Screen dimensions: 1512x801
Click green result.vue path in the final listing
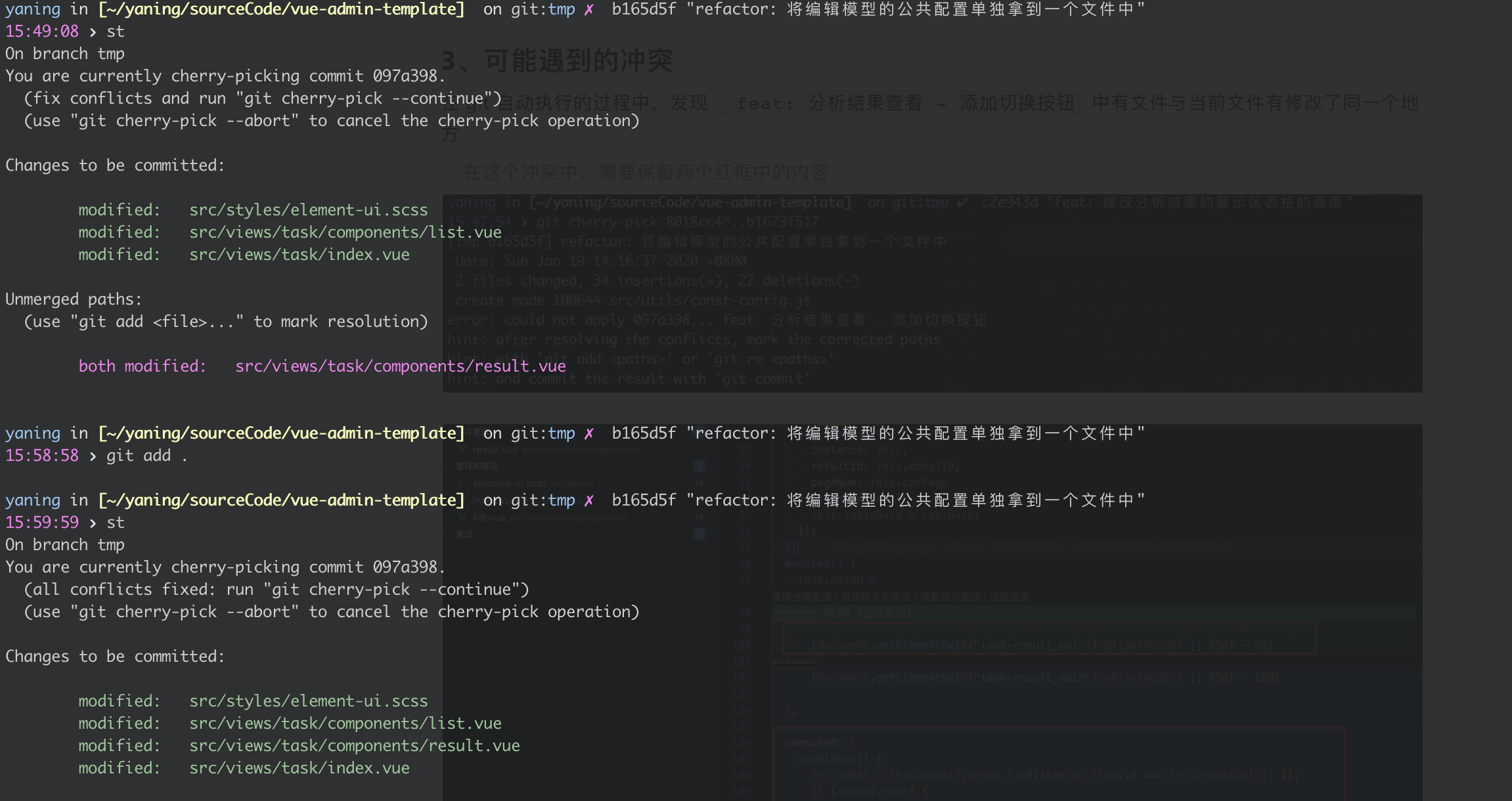pyautogui.click(x=355, y=746)
